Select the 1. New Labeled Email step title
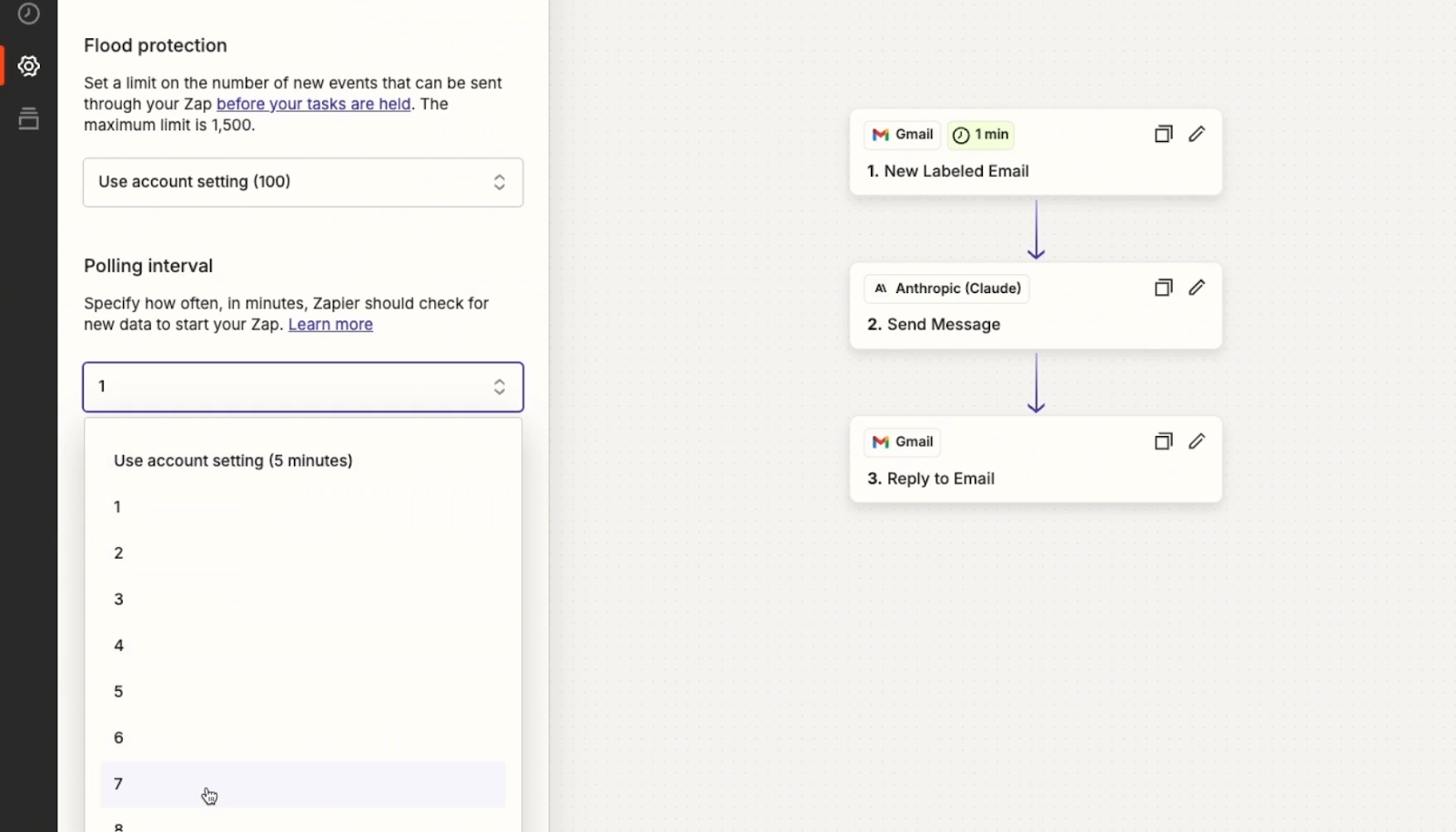1456x832 pixels. (947, 171)
